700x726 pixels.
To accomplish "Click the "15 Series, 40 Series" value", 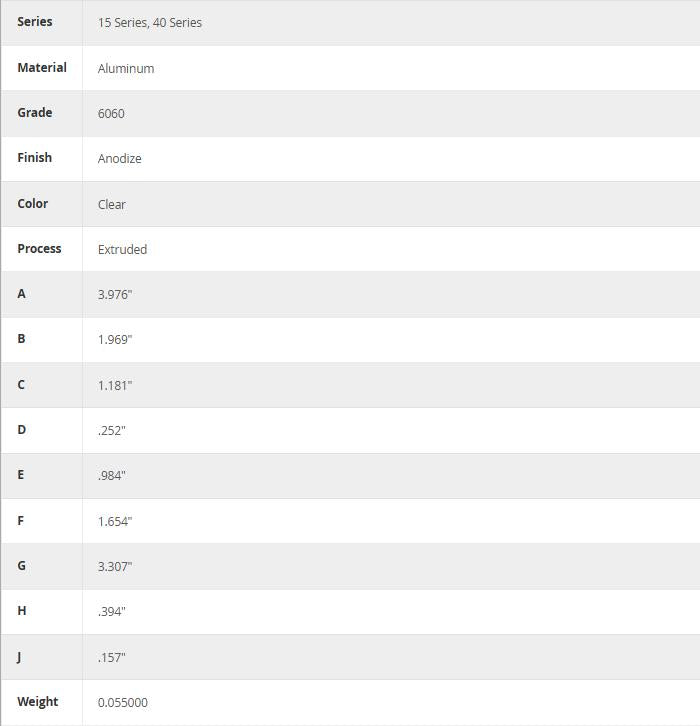I will click(149, 23).
